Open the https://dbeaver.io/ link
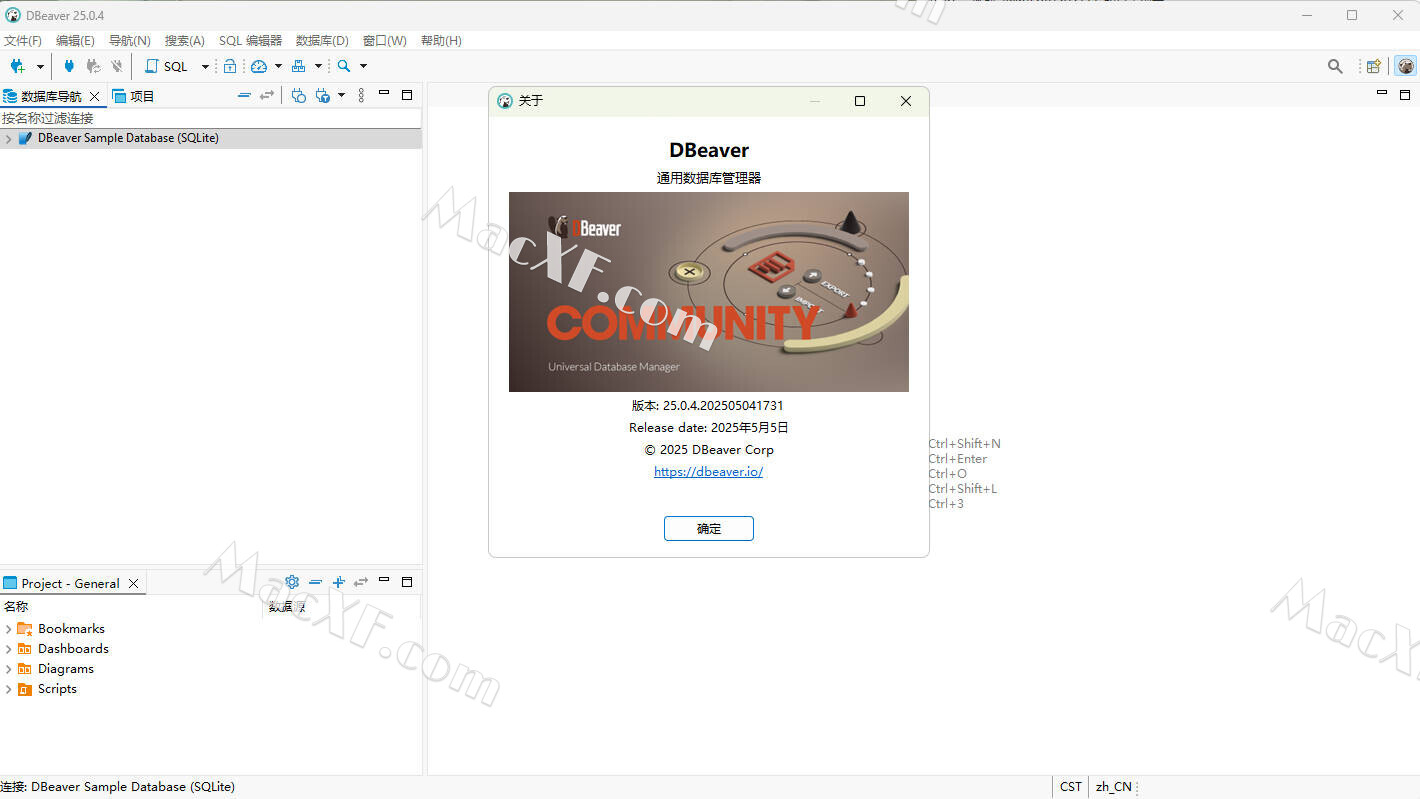 [x=708, y=471]
